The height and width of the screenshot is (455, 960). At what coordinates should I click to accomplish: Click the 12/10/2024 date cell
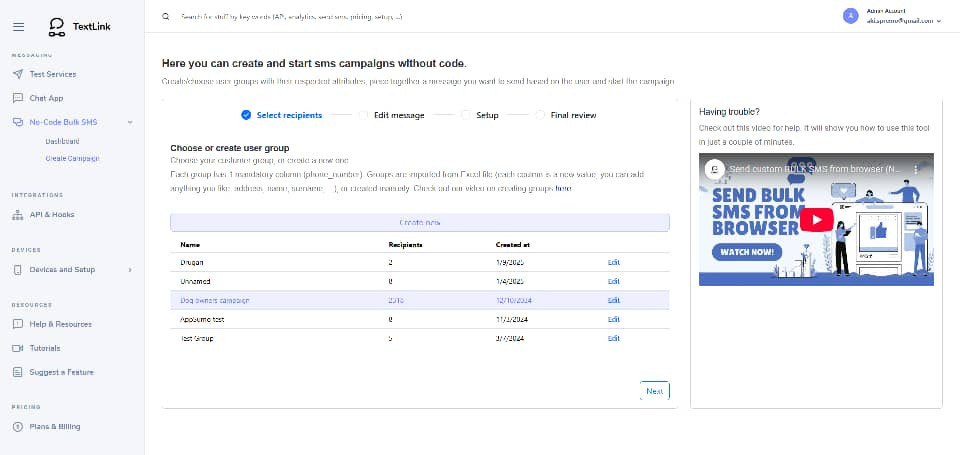pos(512,300)
